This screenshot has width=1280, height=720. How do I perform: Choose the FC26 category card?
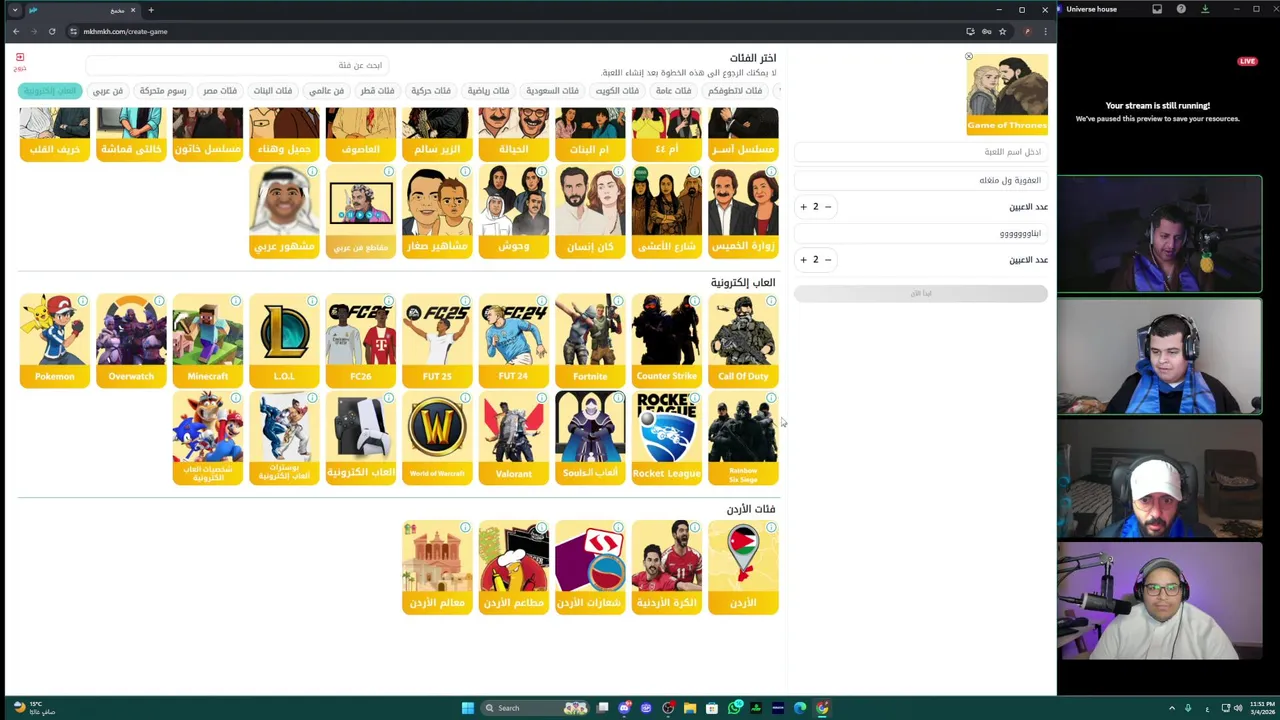point(360,340)
